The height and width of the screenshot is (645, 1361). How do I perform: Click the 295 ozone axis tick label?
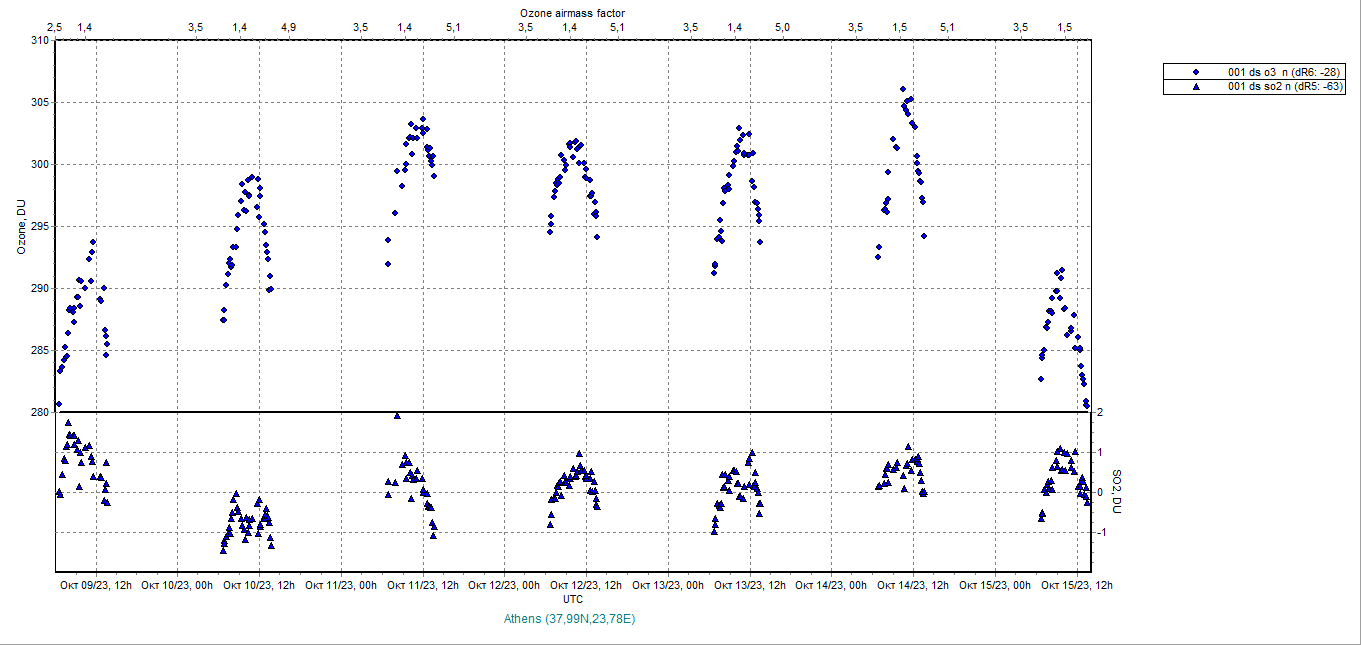tap(39, 226)
